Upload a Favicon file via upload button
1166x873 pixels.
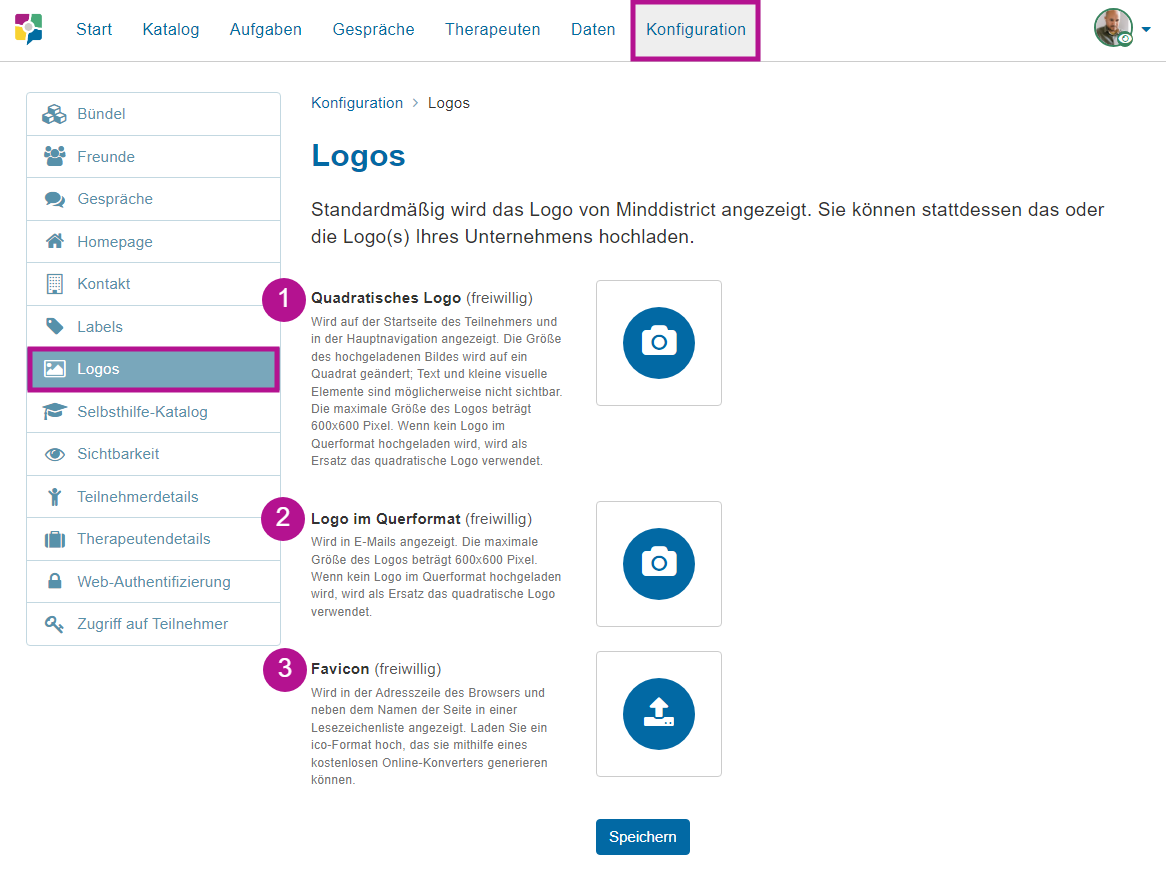[x=659, y=714]
